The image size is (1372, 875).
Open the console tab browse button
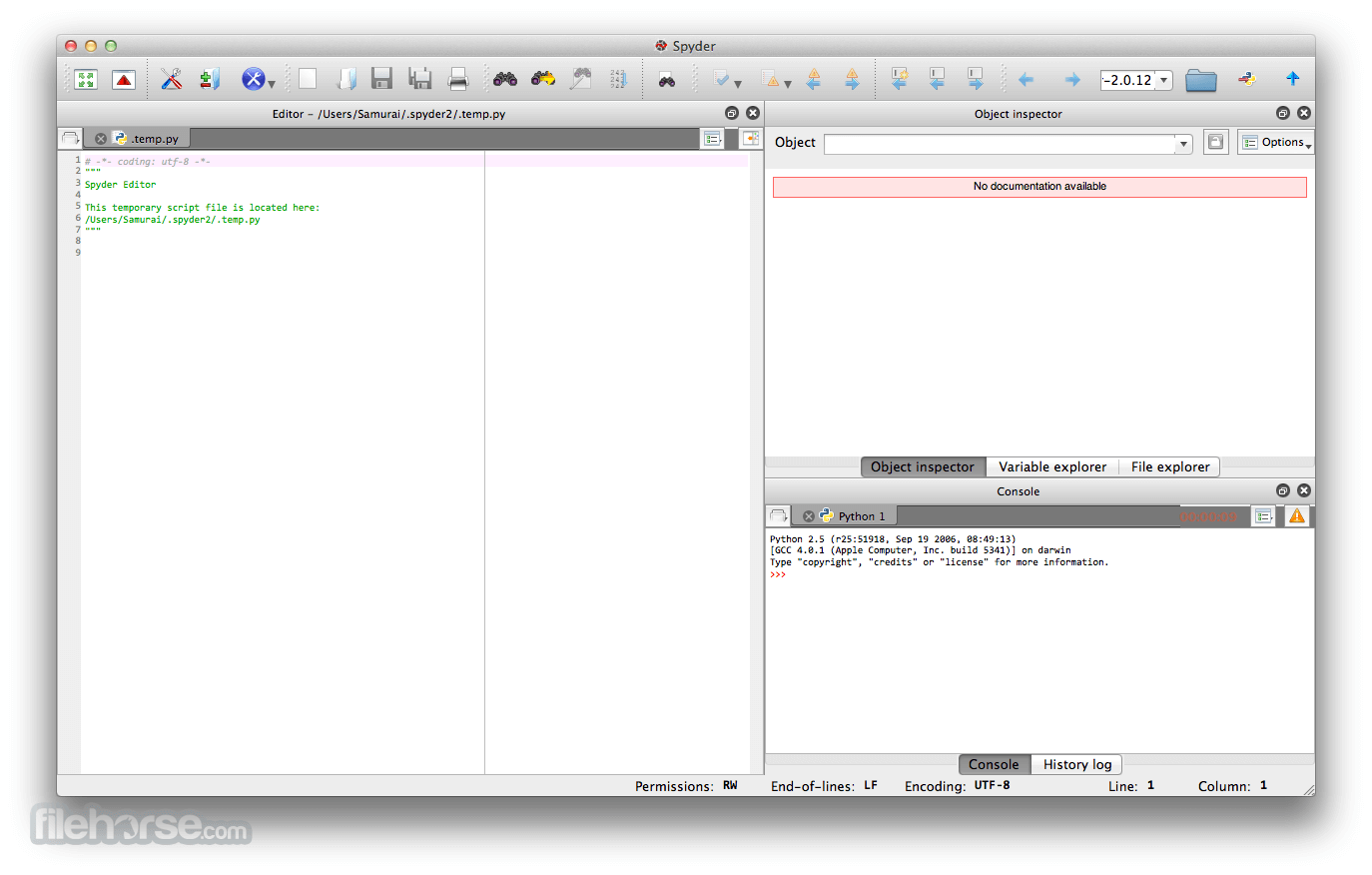click(x=779, y=515)
